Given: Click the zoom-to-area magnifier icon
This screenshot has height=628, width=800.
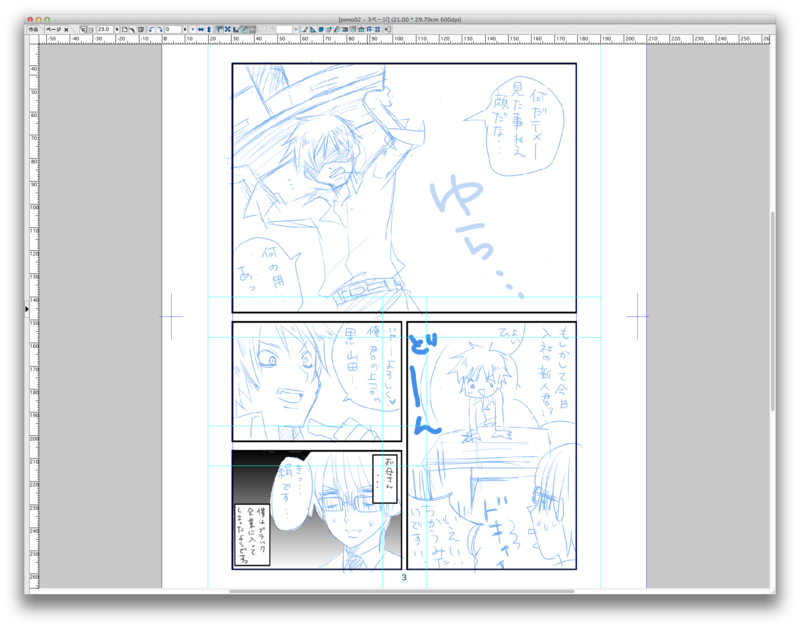Looking at the screenshot, I should [x=83, y=30].
